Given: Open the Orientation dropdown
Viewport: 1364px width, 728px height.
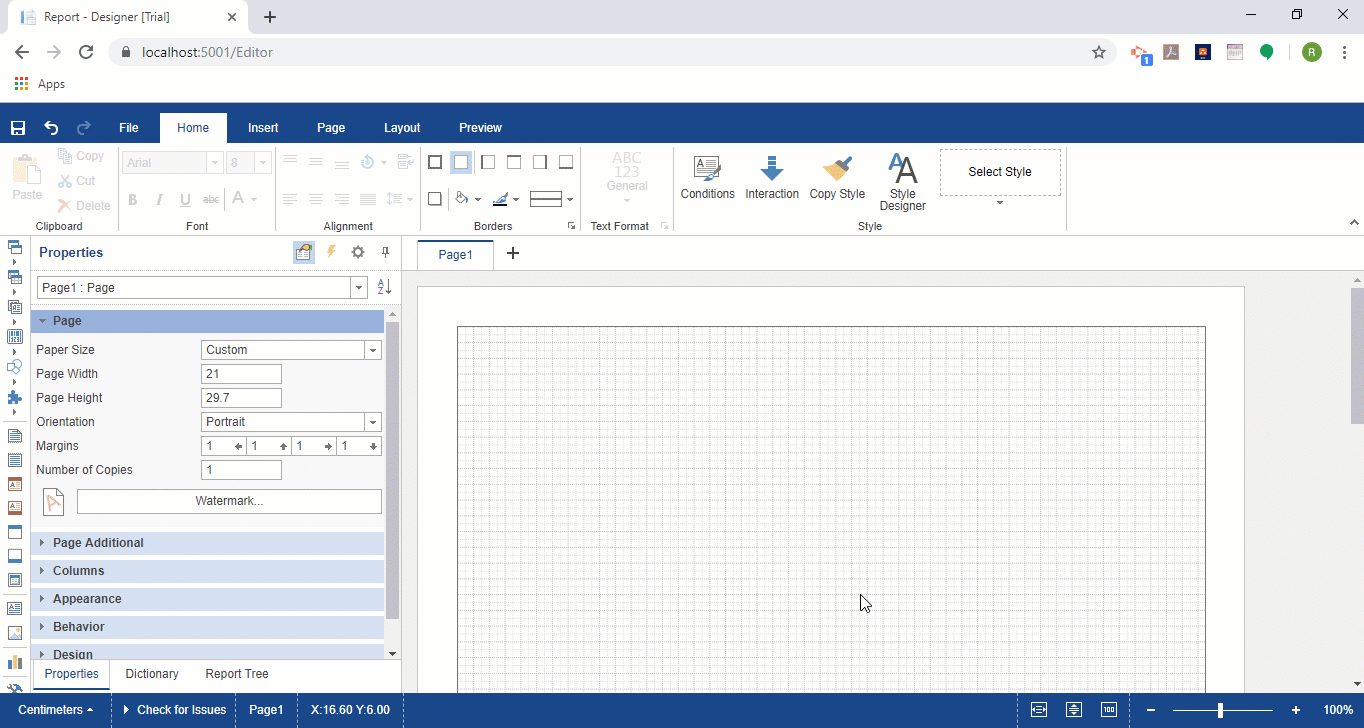Looking at the screenshot, I should [x=373, y=422].
